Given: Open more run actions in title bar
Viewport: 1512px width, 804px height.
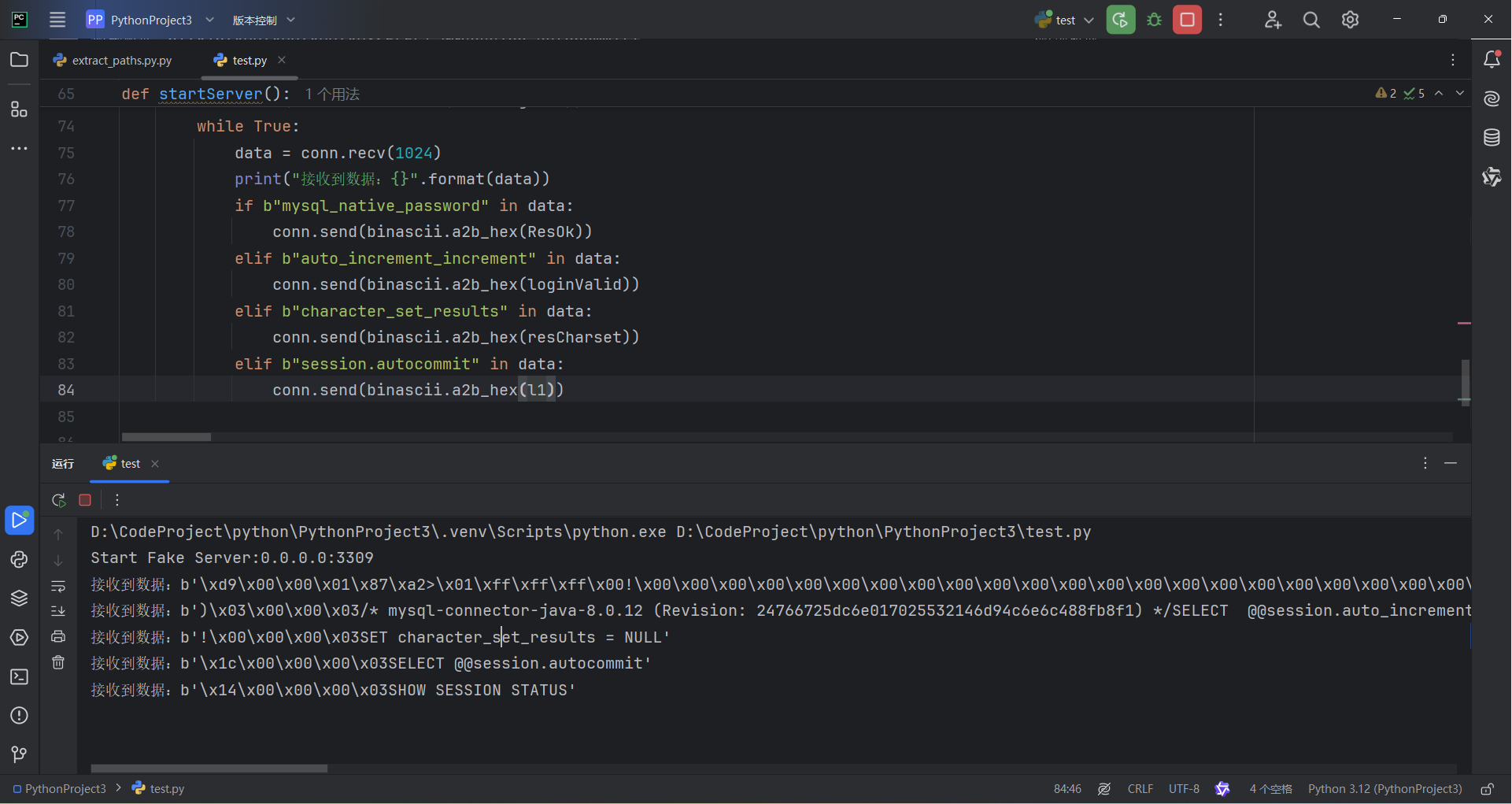Looking at the screenshot, I should [x=1221, y=20].
